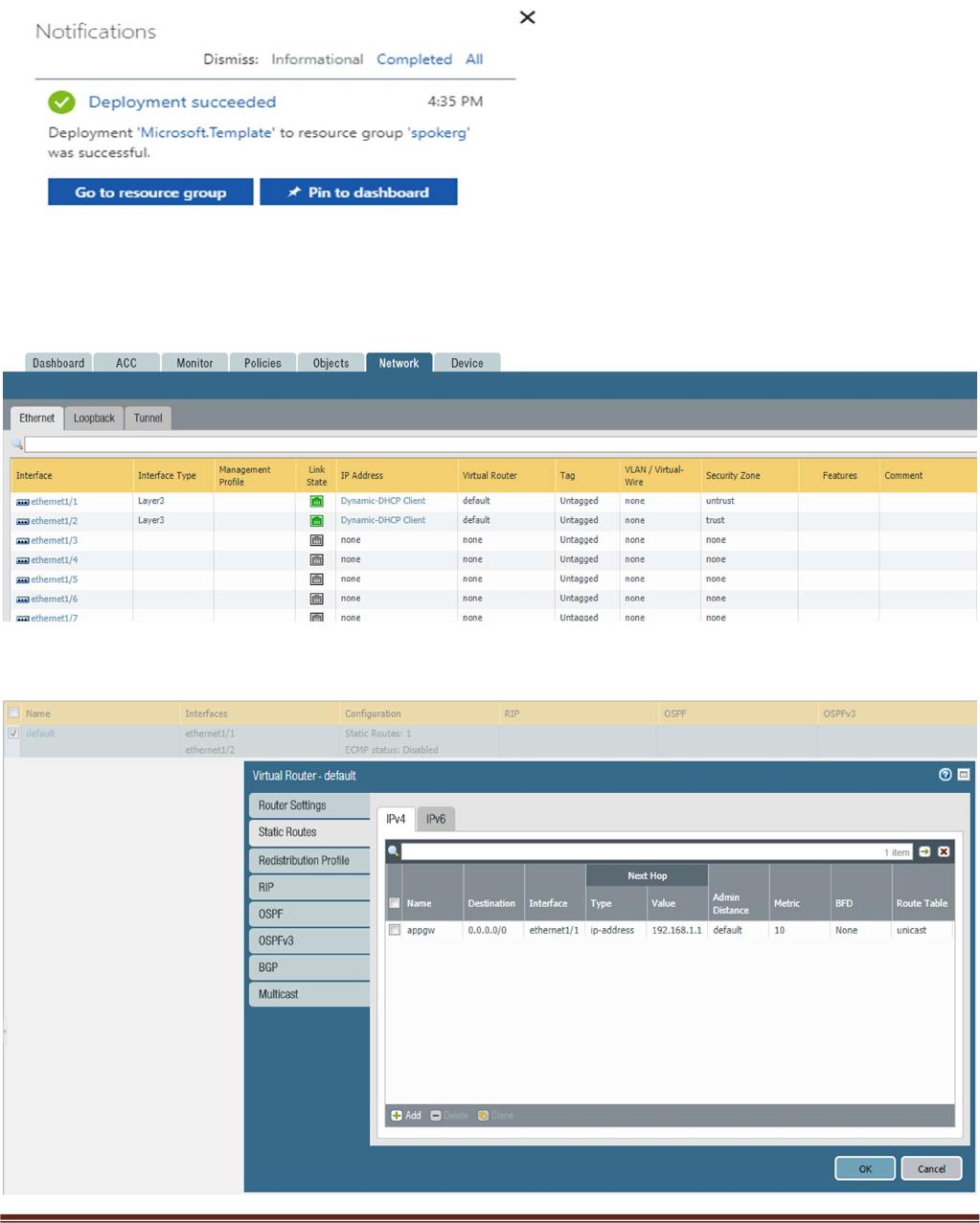980x1223 pixels.
Task: Select the Network tab
Action: tap(399, 363)
